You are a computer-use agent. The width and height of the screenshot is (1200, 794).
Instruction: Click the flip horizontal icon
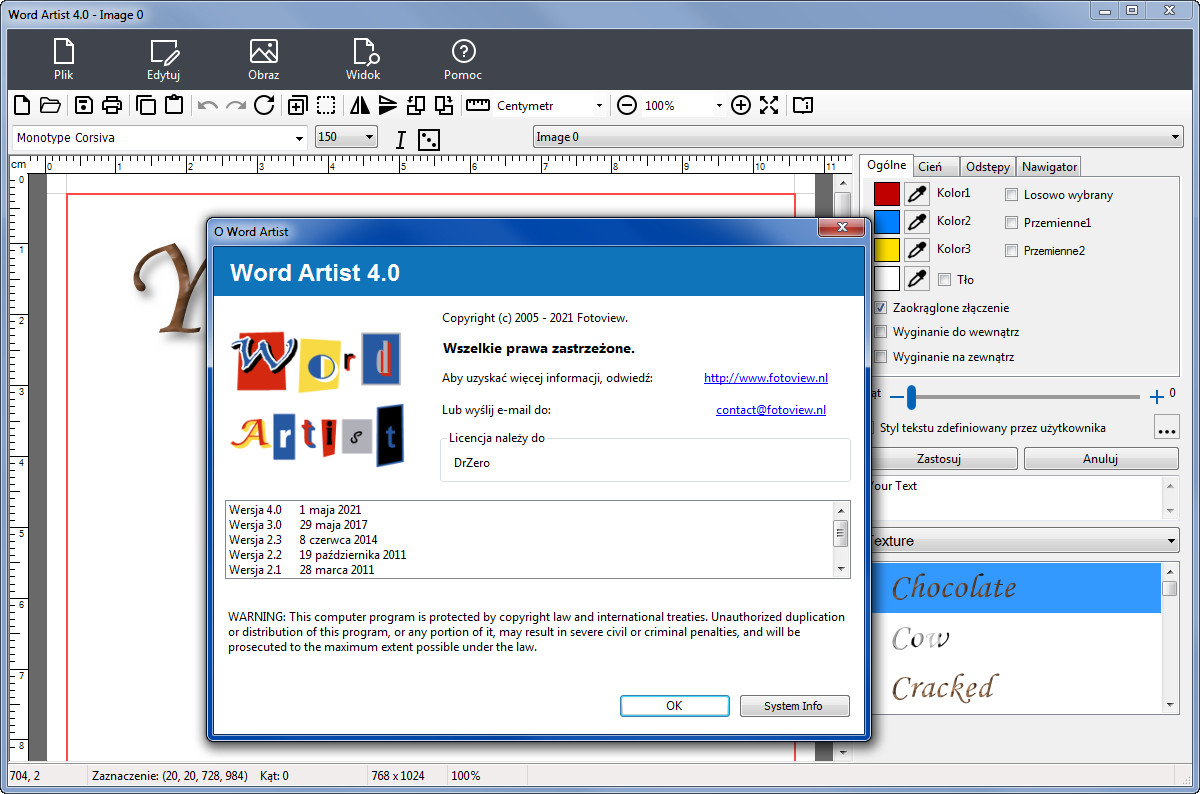pos(360,105)
